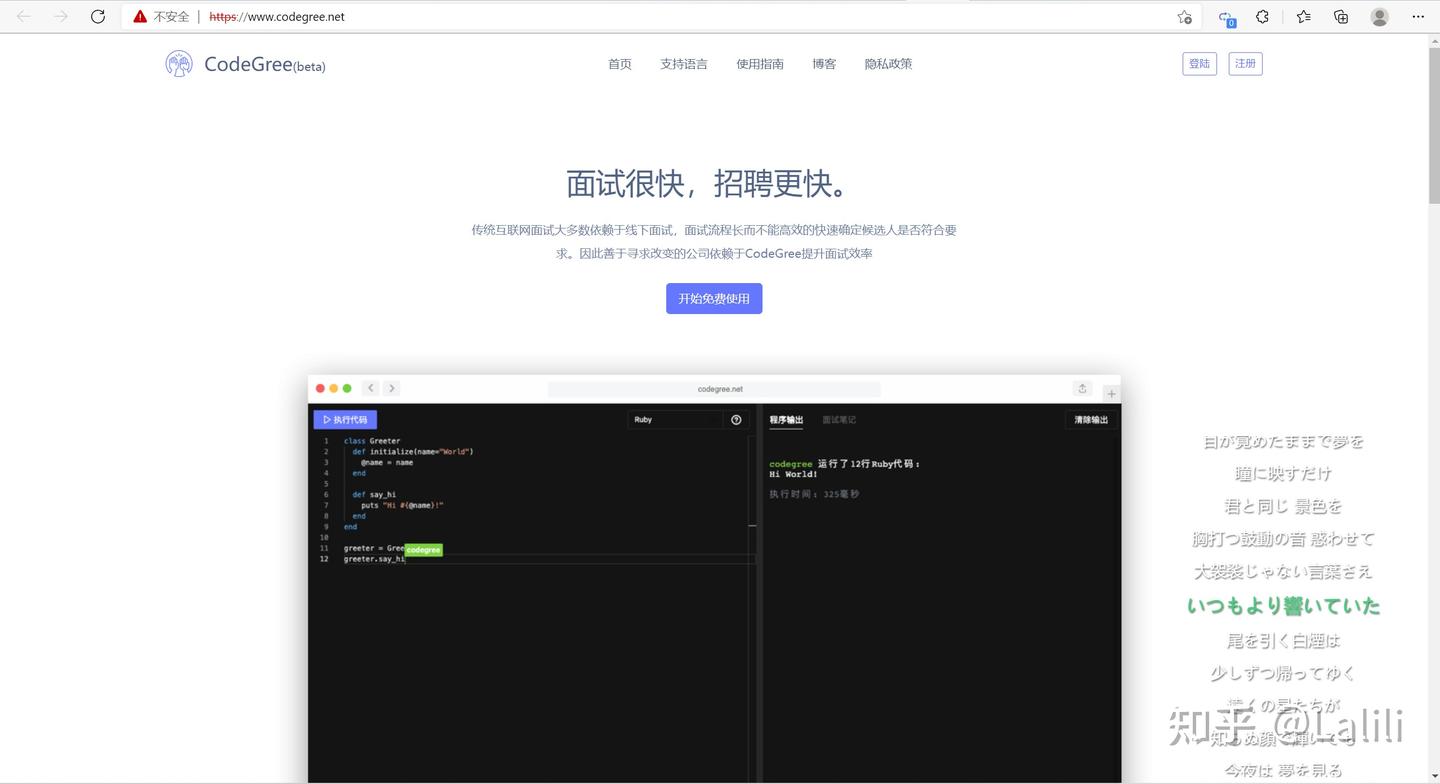The height and width of the screenshot is (784, 1440).
Task: Click the zoom-in plus icon on demo window
Action: click(x=1110, y=394)
